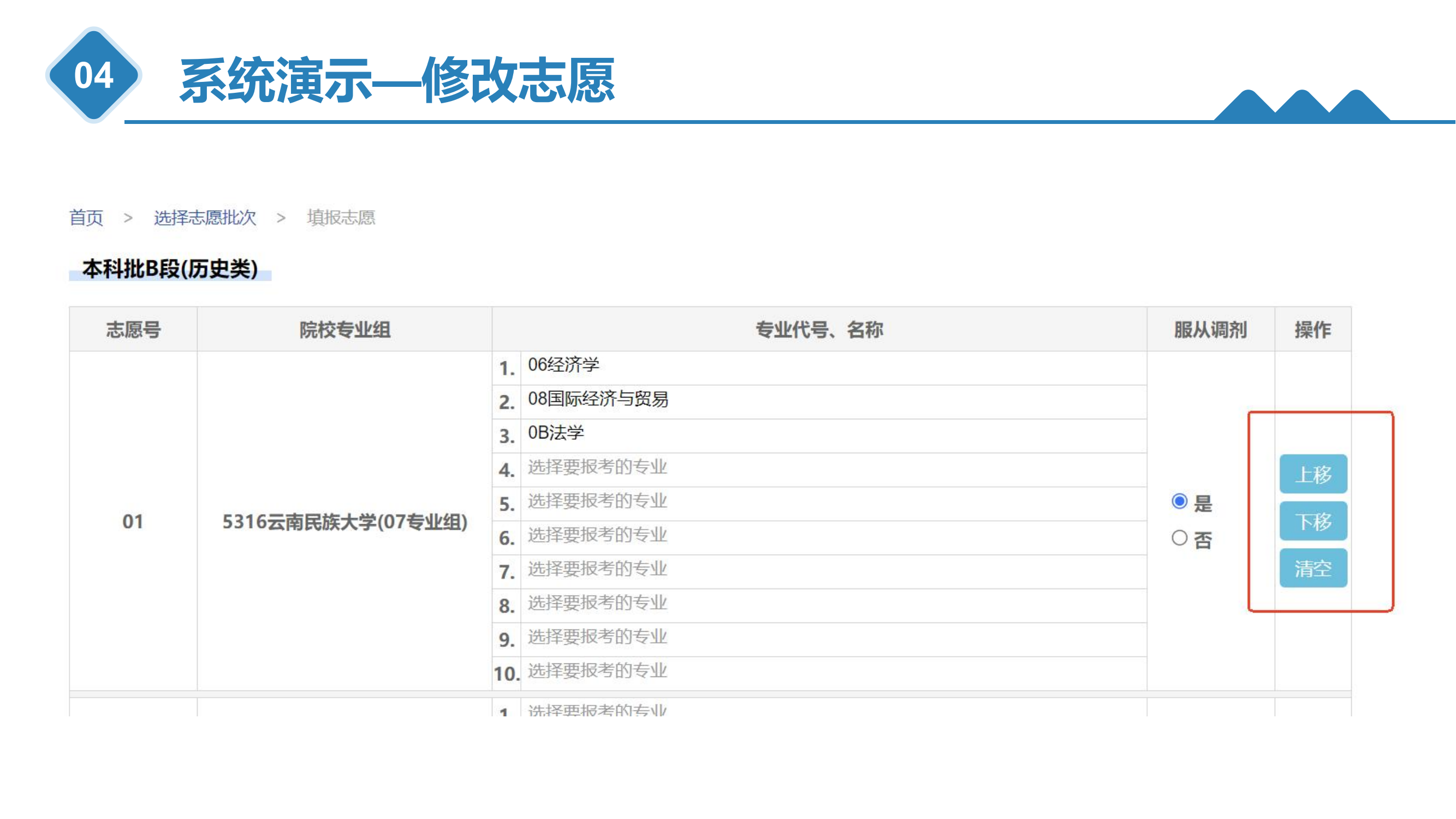Click the 选择要报考的专业 field in row 10

click(597, 672)
